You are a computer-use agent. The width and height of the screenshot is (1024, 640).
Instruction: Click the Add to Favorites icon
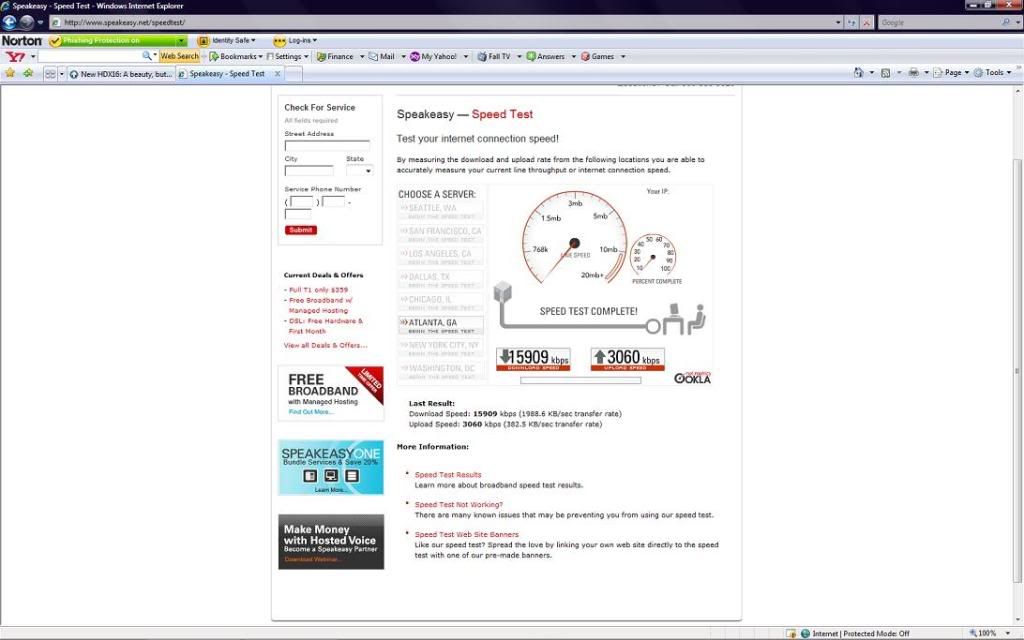[x=28, y=73]
